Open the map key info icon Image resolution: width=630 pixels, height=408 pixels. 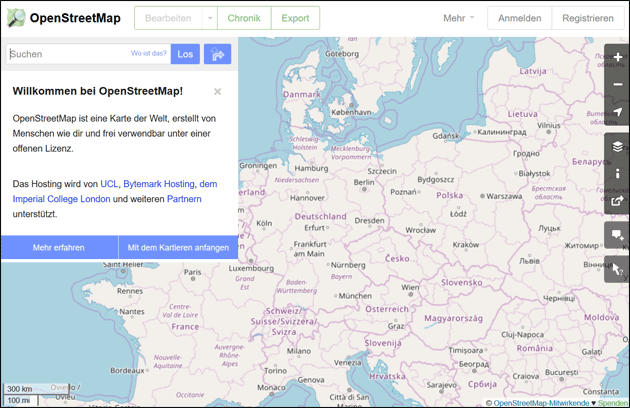pos(618,173)
